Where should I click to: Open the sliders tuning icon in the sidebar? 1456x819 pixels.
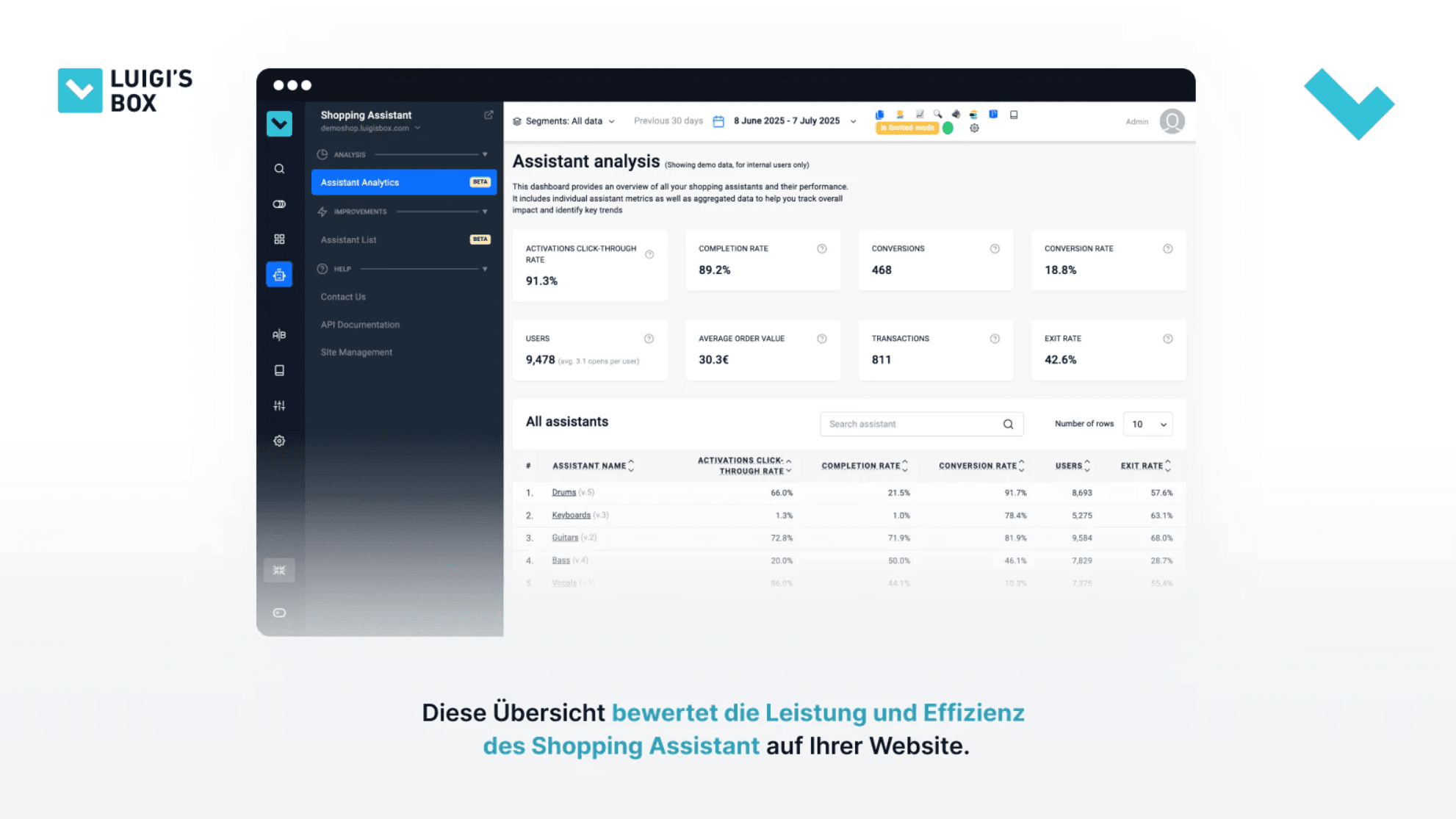coord(279,405)
